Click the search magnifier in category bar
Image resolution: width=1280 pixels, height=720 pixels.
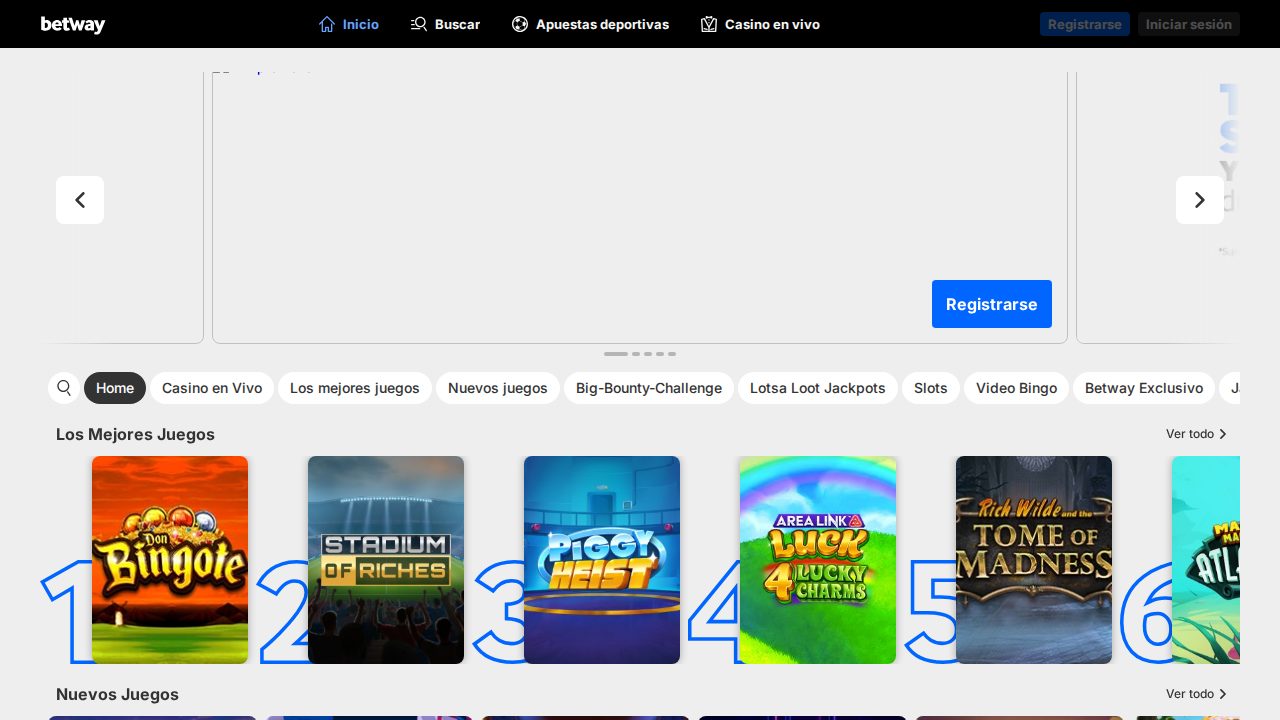click(x=64, y=388)
